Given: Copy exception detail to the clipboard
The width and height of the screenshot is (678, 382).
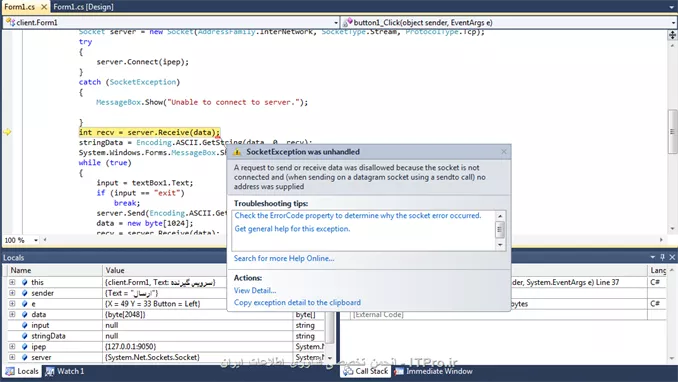Looking at the screenshot, I should (x=297, y=302).
